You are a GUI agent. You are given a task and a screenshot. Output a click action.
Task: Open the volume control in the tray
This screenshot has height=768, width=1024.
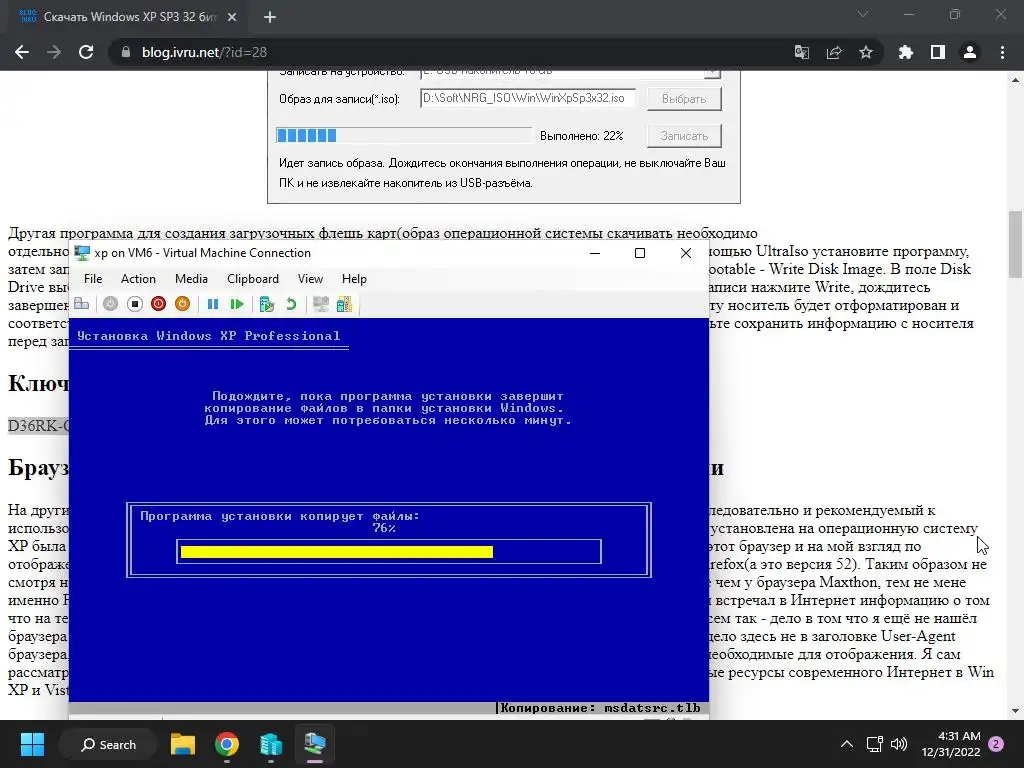pyautogui.click(x=899, y=744)
